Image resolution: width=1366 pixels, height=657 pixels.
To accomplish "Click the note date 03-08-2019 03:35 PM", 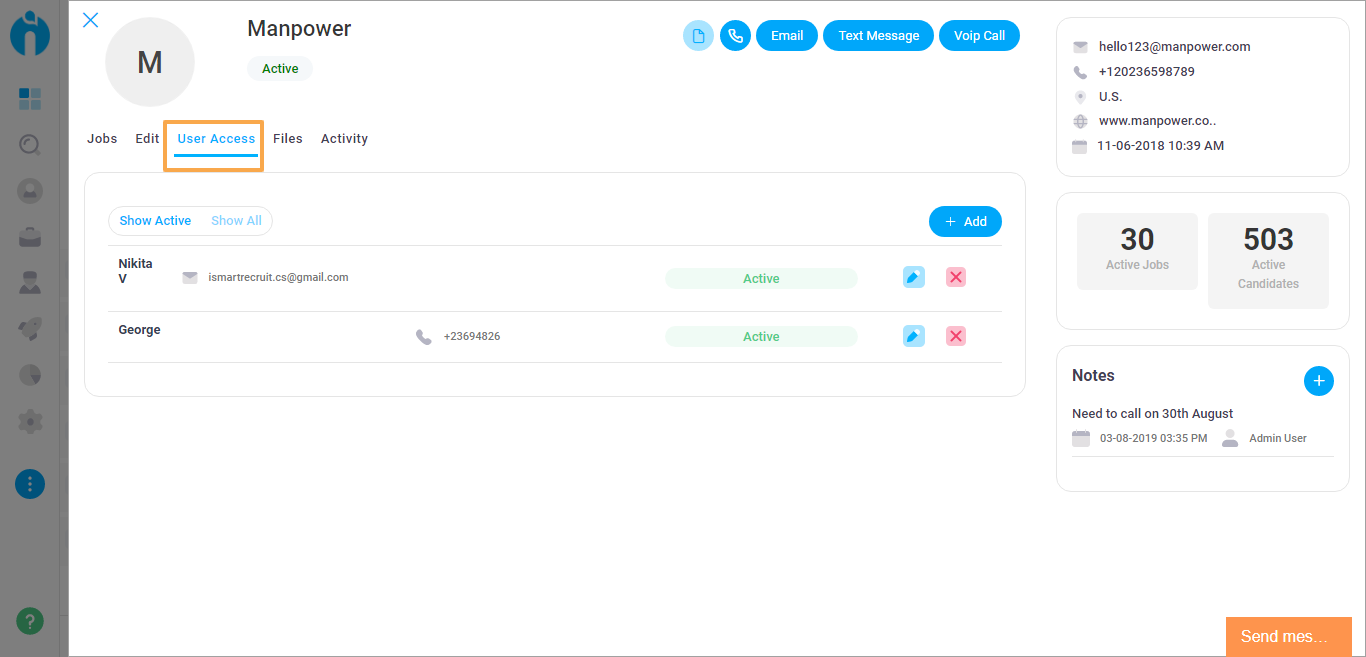I will click(1153, 438).
